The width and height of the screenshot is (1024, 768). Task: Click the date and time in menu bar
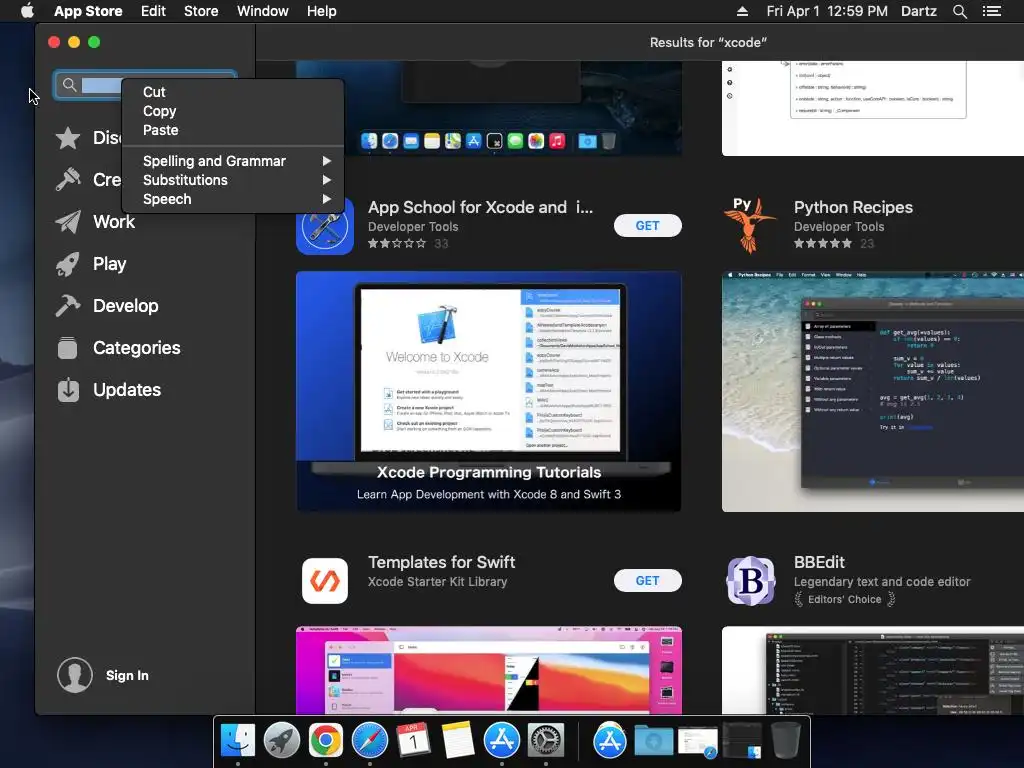(827, 11)
